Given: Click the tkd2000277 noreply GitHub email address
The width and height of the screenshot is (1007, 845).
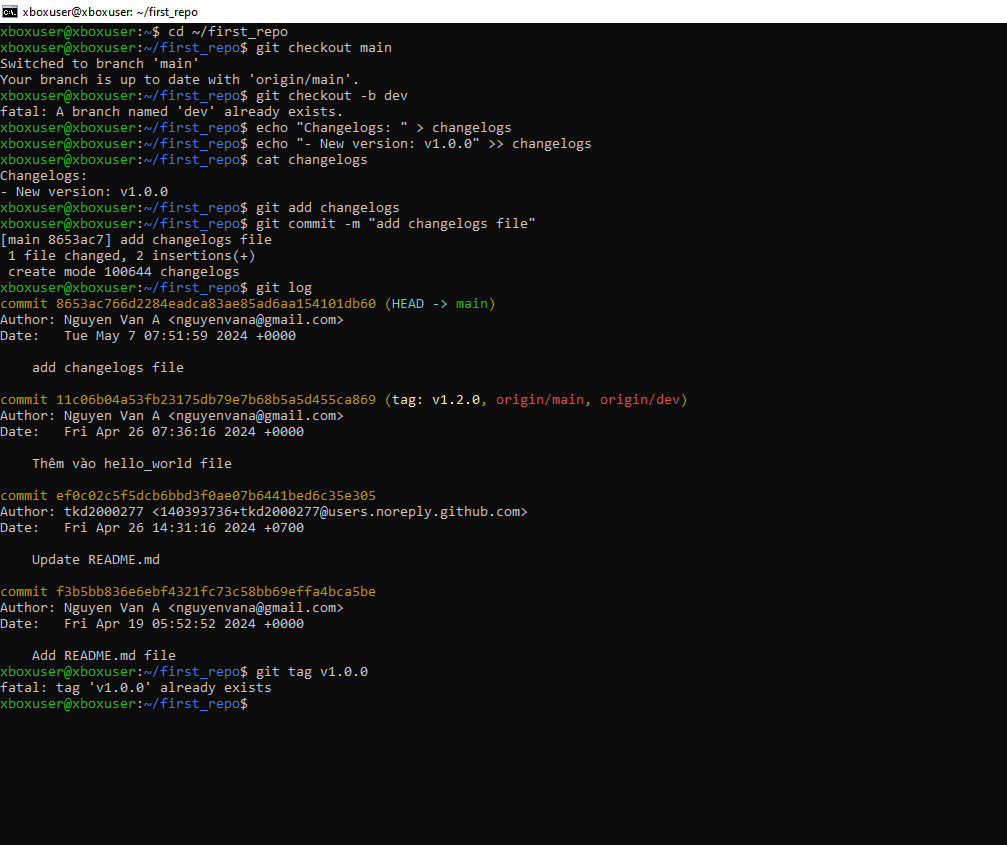Looking at the screenshot, I should [x=340, y=512].
